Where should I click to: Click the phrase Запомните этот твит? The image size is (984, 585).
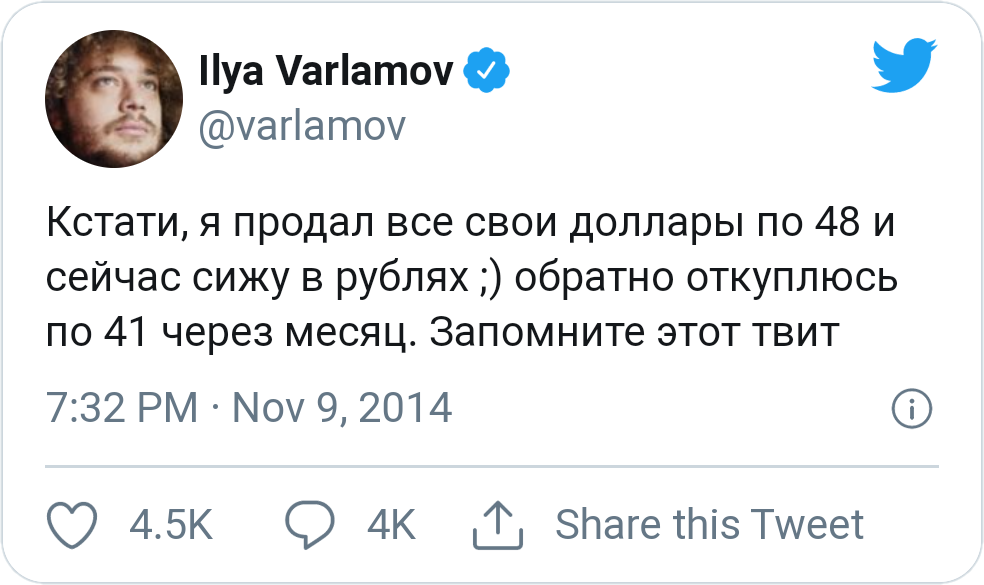pyautogui.click(x=639, y=331)
